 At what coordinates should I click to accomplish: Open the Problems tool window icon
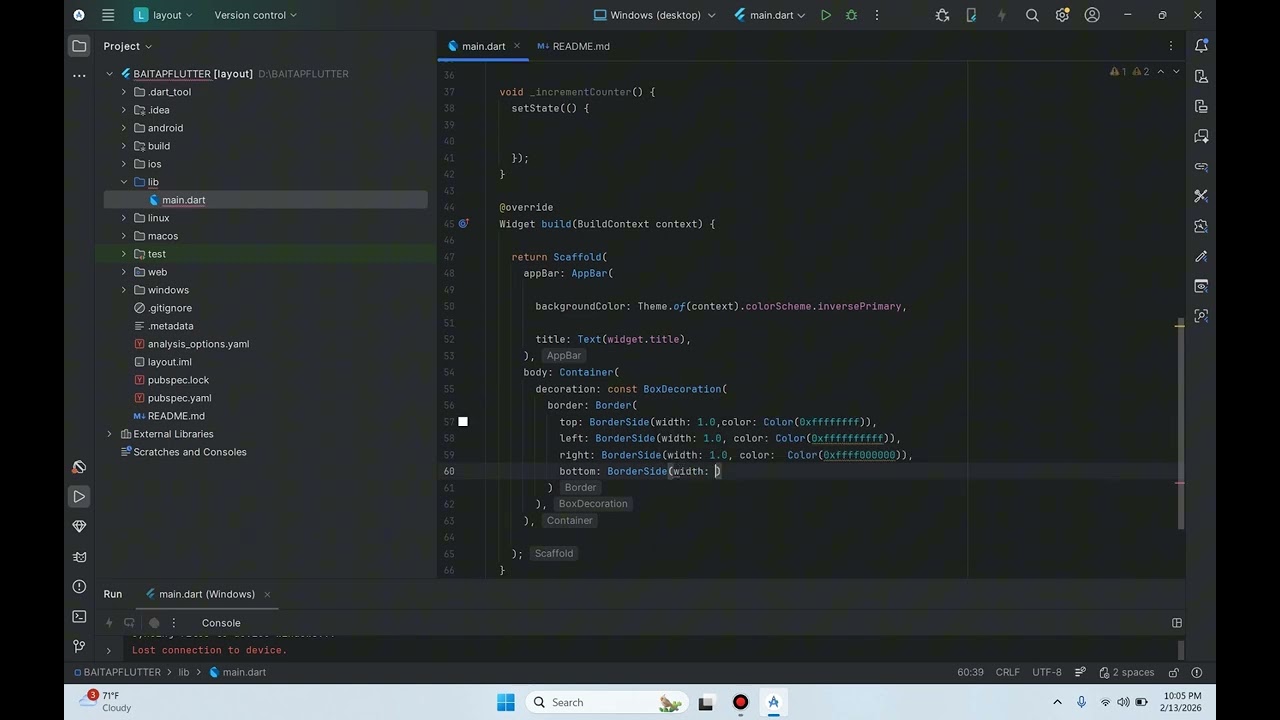pos(79,587)
